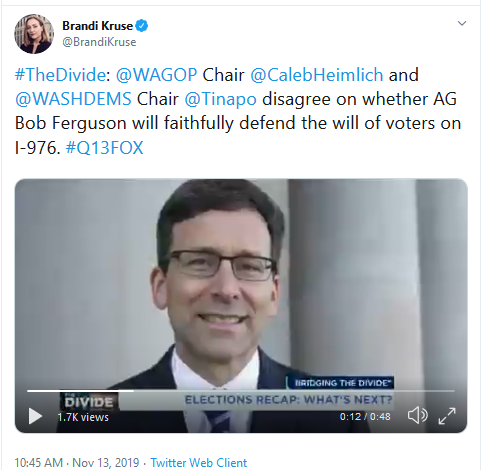504x470 pixels.
Task: Mute the video with the speaker icon
Action: [x=417, y=416]
